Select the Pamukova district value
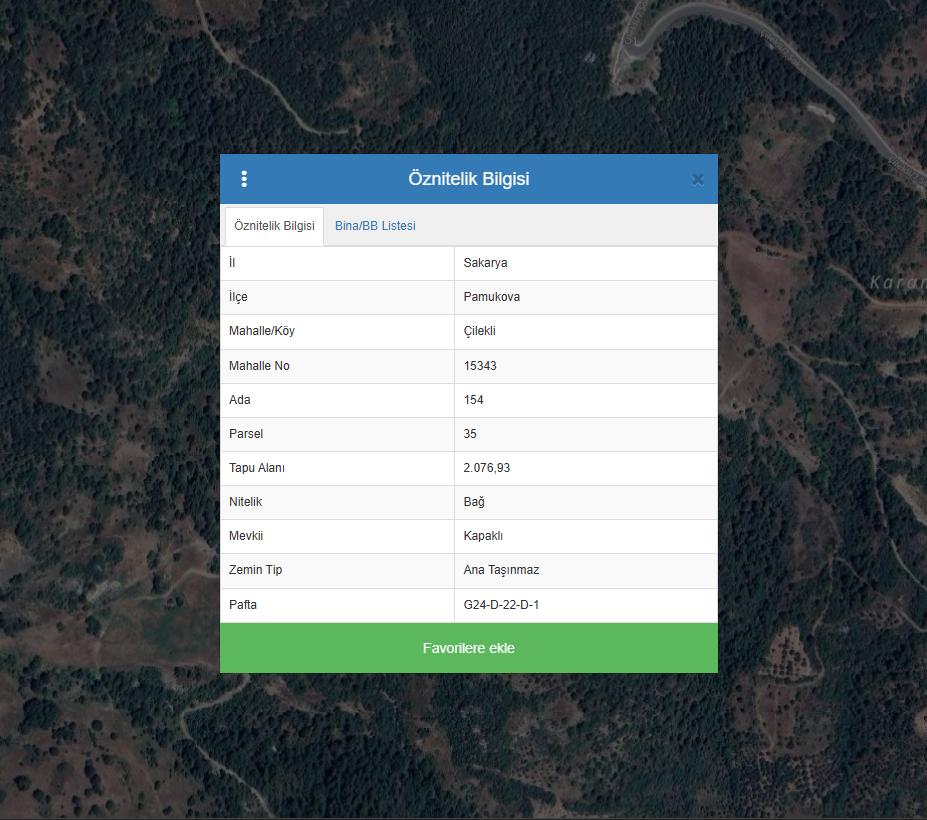The image size is (927, 820). tap(491, 297)
